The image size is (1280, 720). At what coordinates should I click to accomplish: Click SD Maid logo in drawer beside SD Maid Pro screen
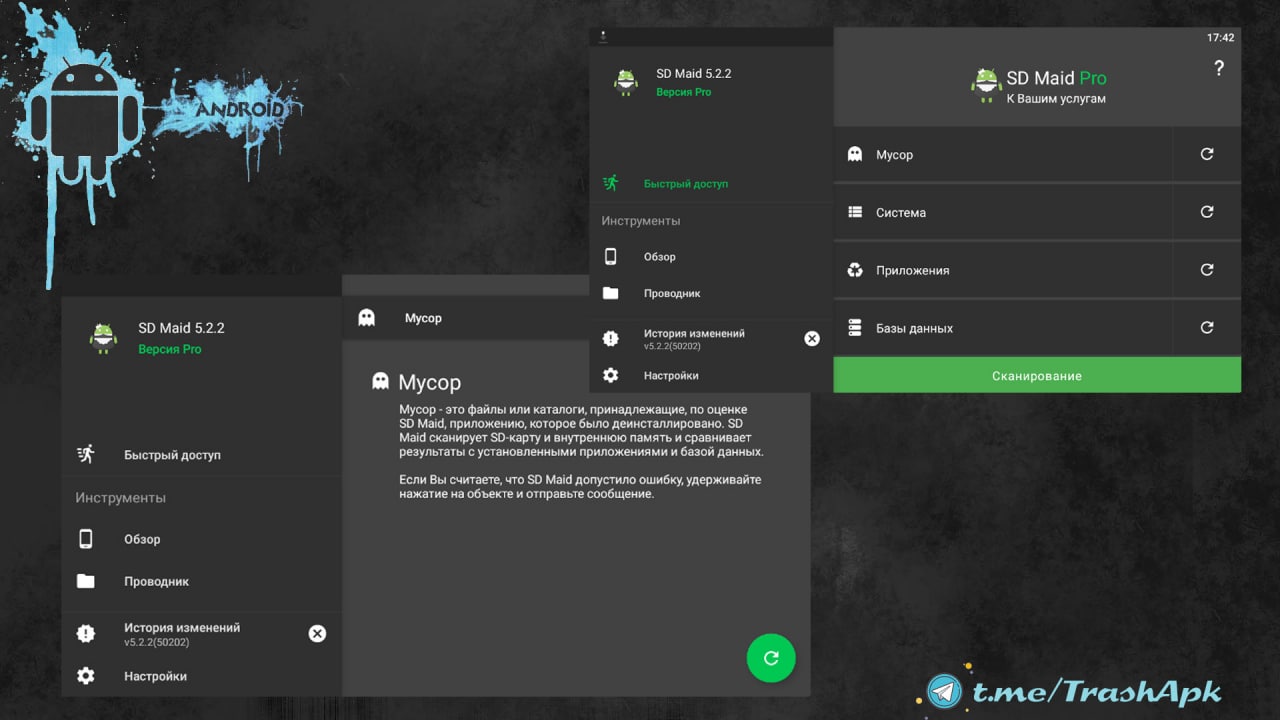pyautogui.click(x=626, y=82)
